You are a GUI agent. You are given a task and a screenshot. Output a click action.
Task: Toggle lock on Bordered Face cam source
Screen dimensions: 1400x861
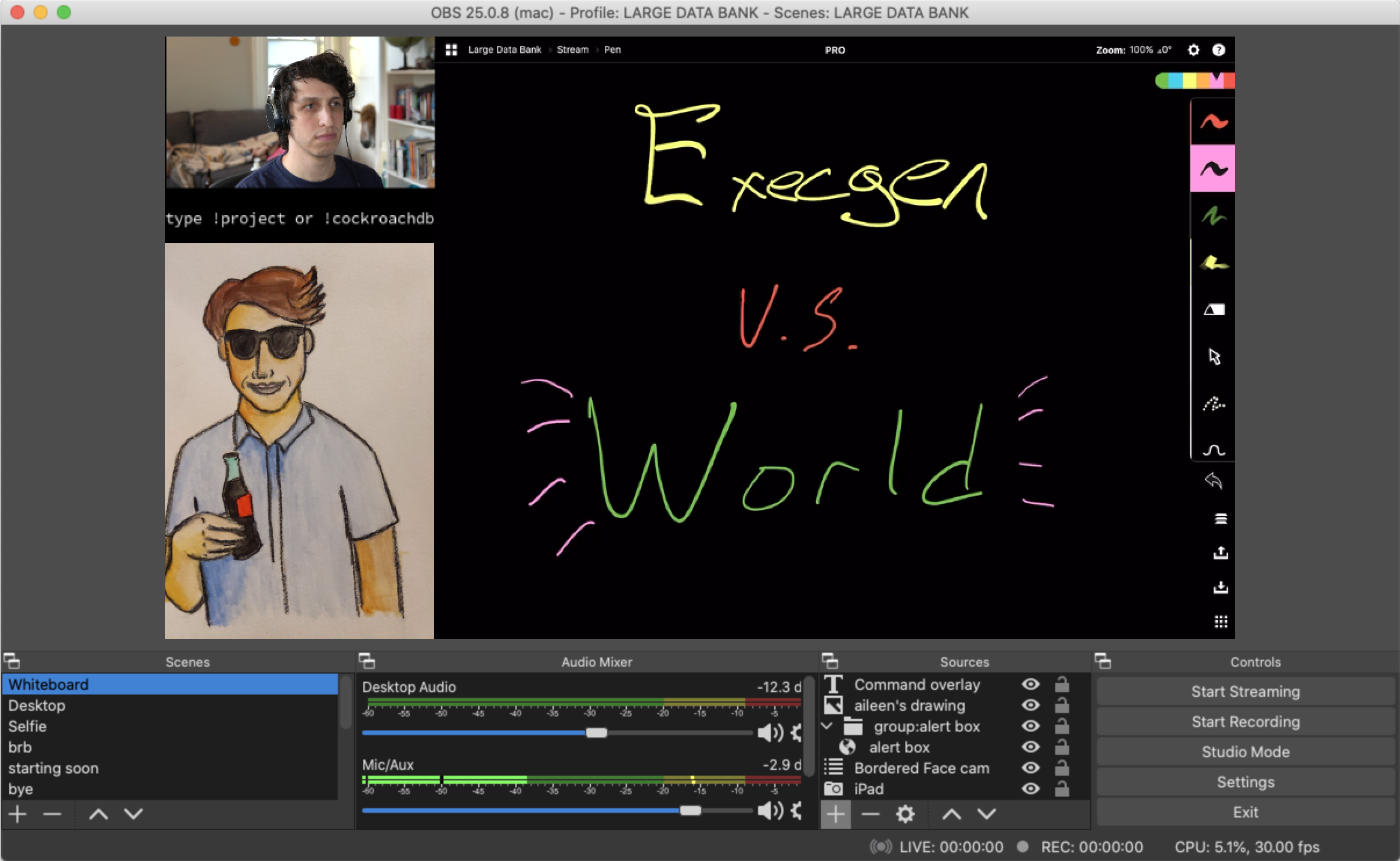coord(1062,768)
